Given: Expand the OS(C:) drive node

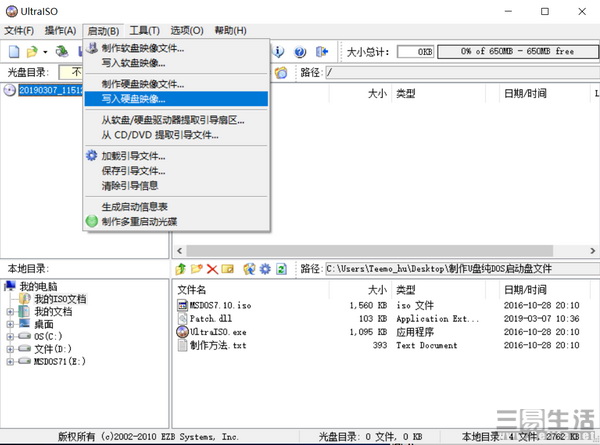Looking at the screenshot, I should click(10, 337).
